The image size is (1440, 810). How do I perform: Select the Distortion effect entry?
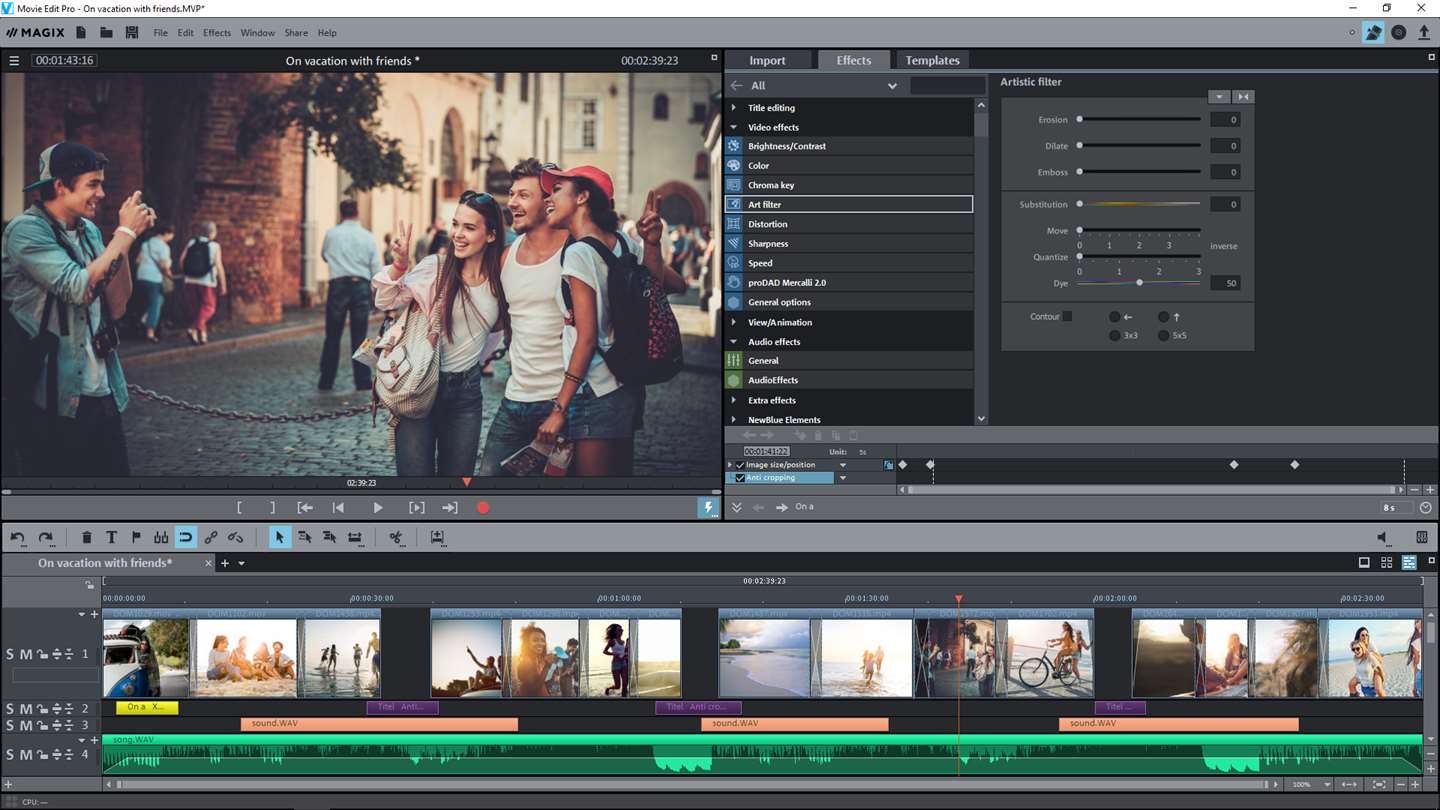768,224
